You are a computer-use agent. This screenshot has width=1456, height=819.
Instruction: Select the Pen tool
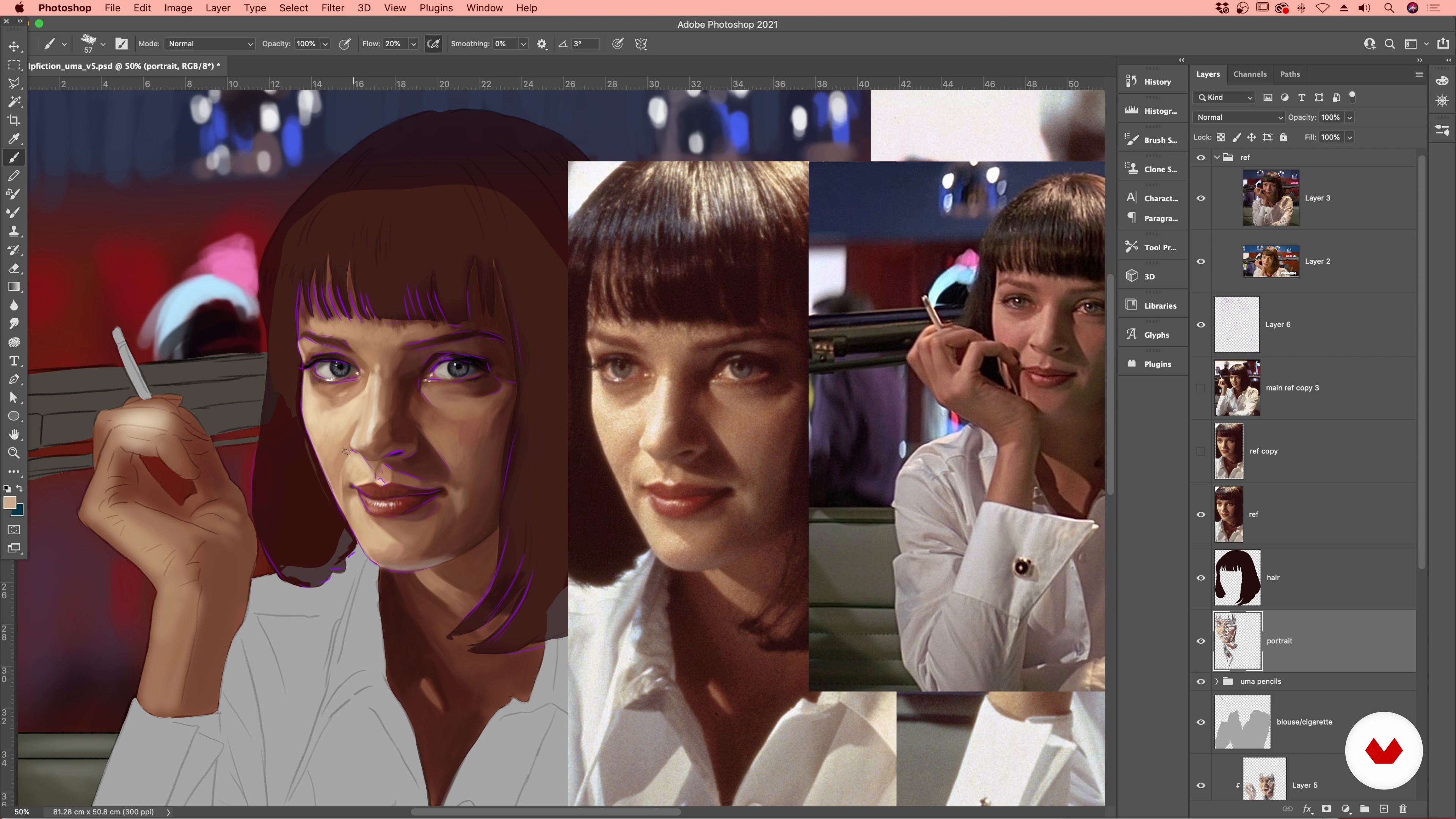(14, 379)
